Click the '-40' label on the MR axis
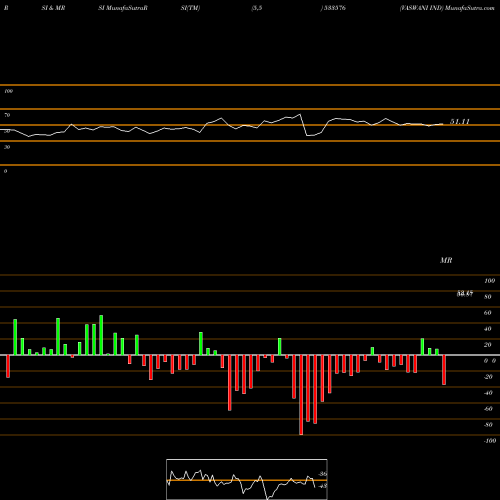 pos(488,393)
